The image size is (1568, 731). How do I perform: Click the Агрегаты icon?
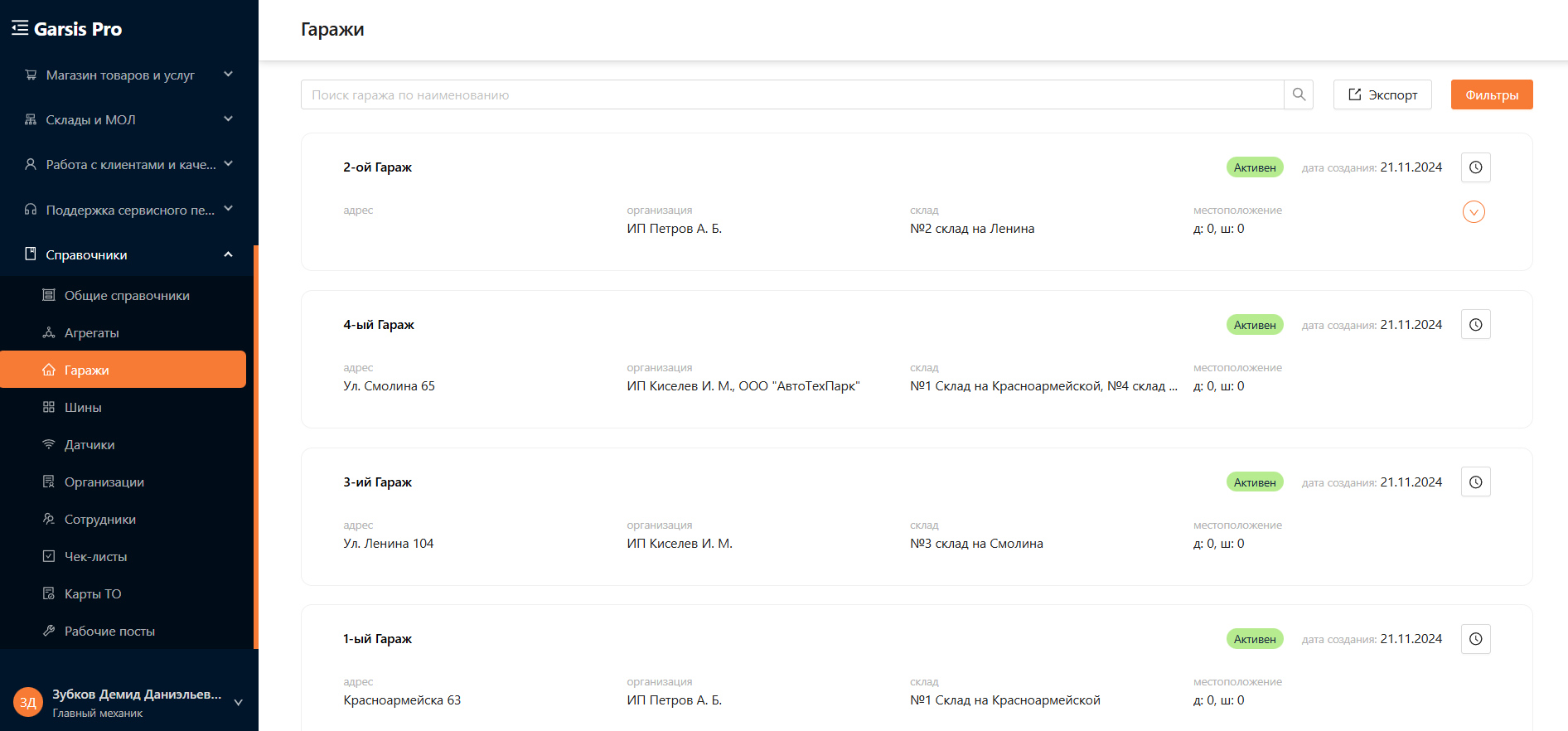[x=49, y=332]
